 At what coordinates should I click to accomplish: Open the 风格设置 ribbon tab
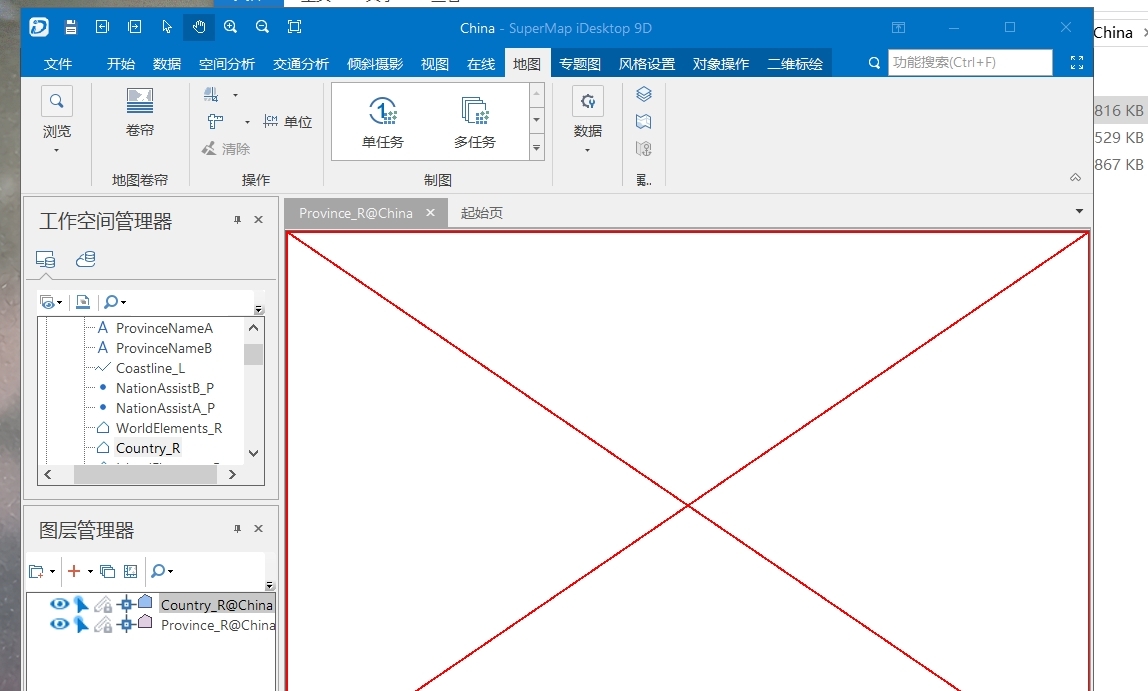pyautogui.click(x=647, y=64)
